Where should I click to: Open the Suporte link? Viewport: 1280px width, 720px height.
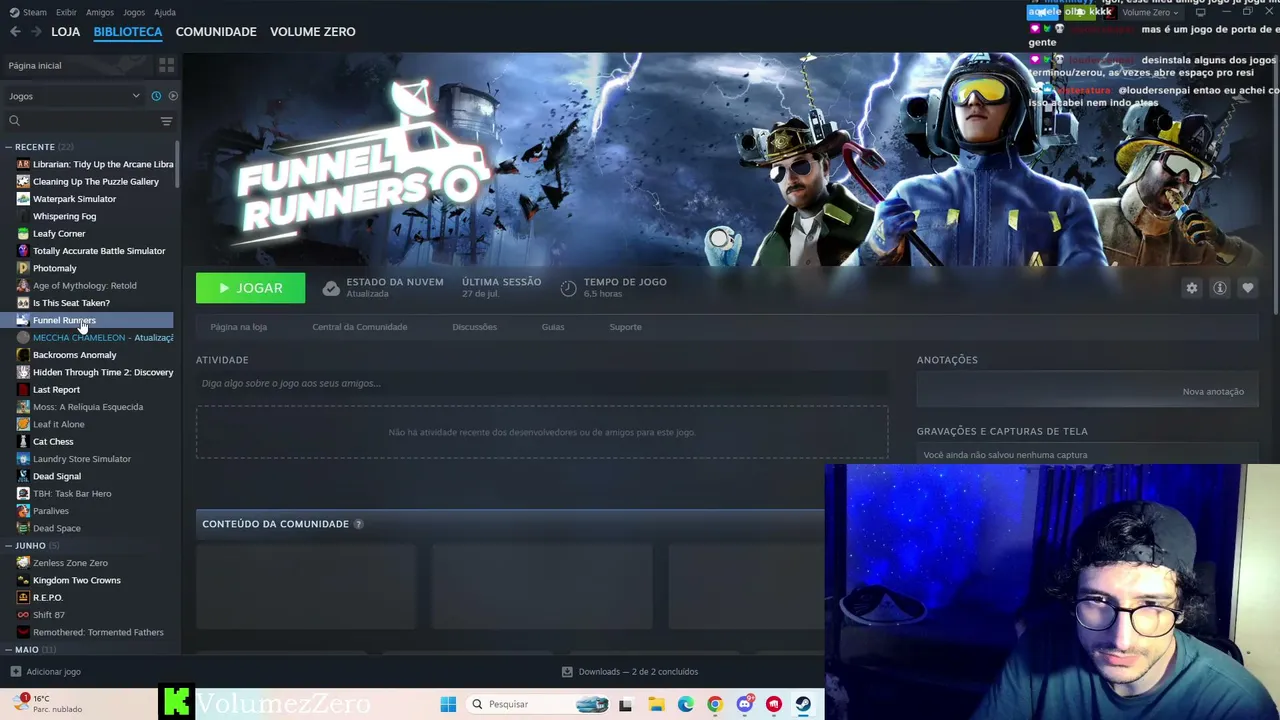pyautogui.click(x=626, y=327)
